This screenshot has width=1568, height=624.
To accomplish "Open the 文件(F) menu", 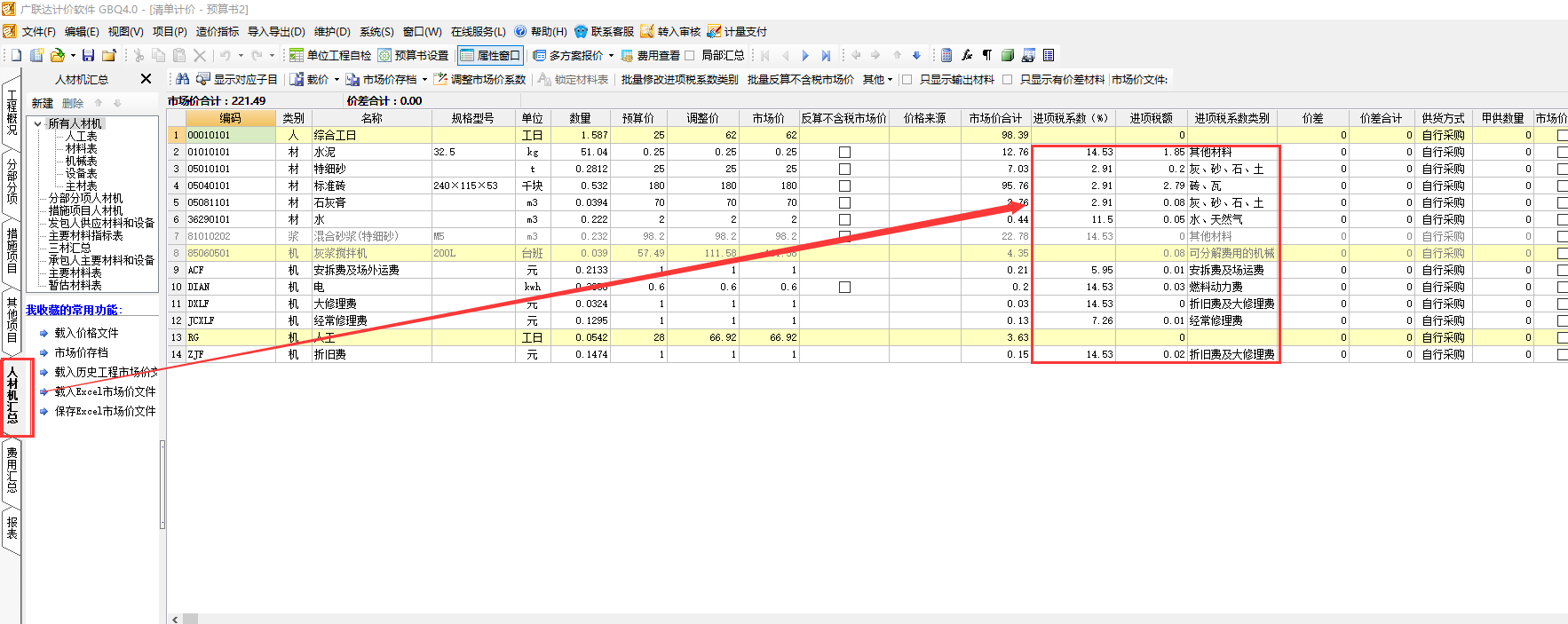I will 39,31.
